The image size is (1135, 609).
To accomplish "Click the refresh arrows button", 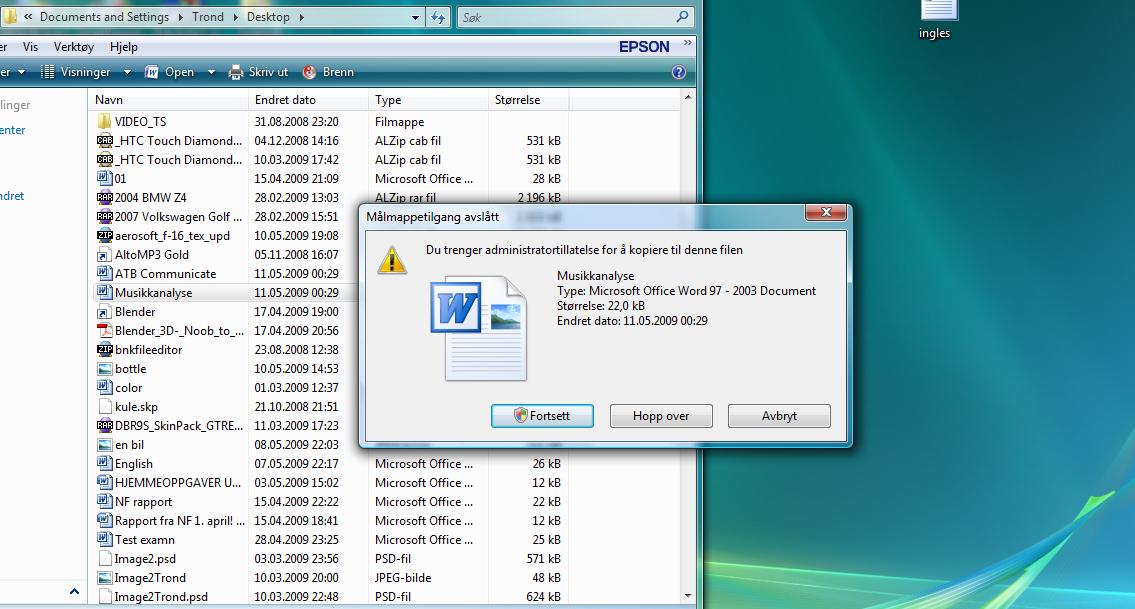I will (x=438, y=17).
